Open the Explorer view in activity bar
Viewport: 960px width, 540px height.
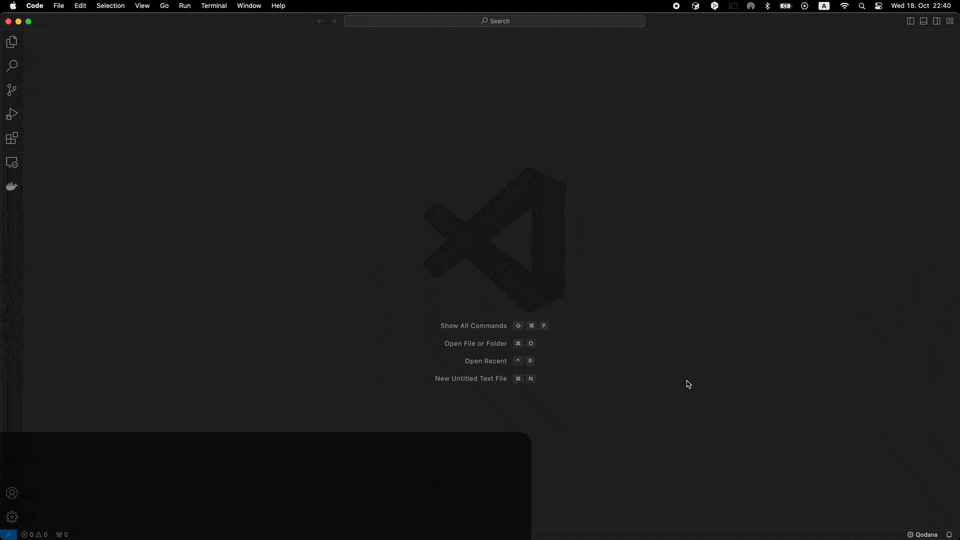coord(12,42)
